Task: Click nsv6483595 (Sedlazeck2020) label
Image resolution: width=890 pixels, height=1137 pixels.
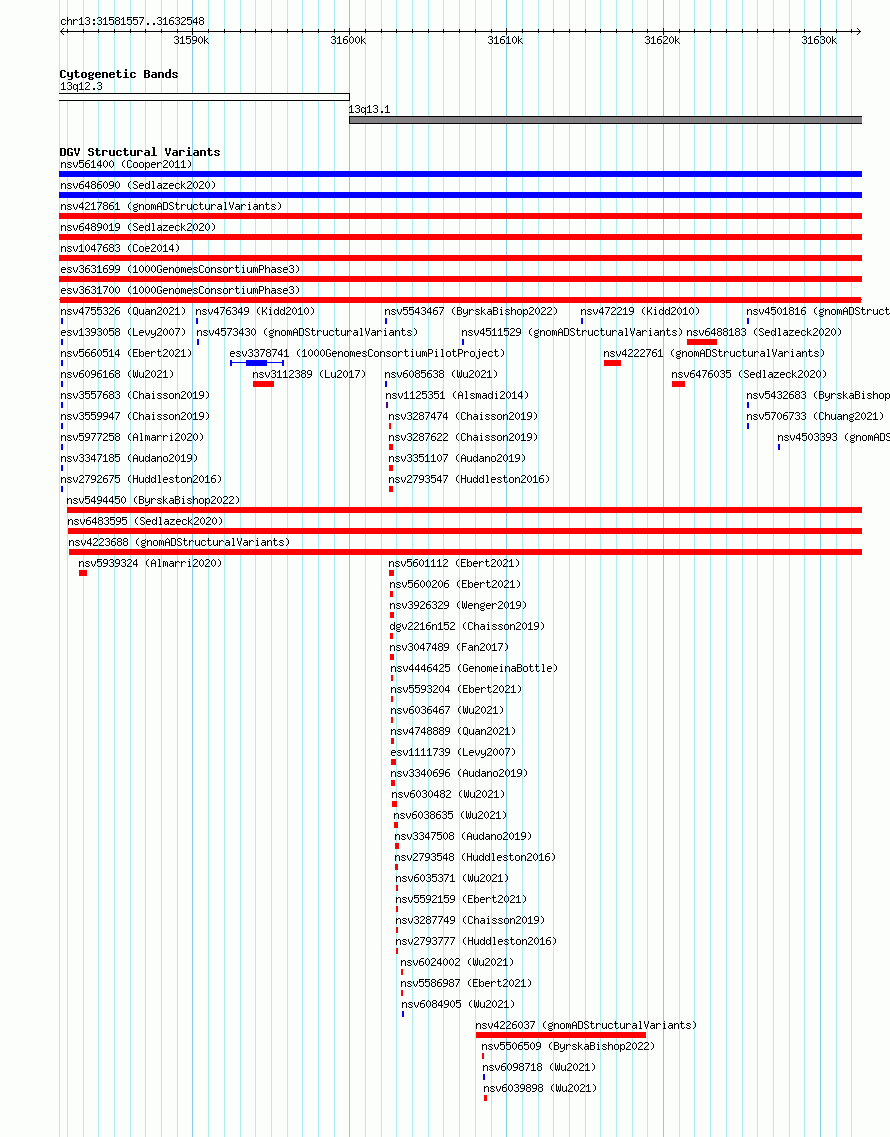Action: pos(145,521)
